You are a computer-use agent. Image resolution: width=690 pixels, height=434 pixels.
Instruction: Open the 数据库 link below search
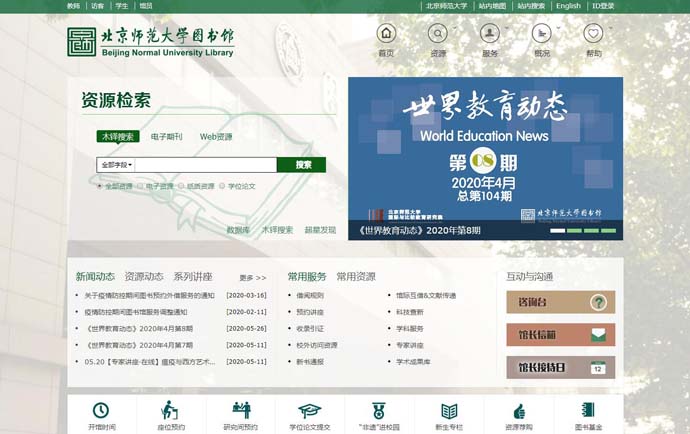[238, 230]
